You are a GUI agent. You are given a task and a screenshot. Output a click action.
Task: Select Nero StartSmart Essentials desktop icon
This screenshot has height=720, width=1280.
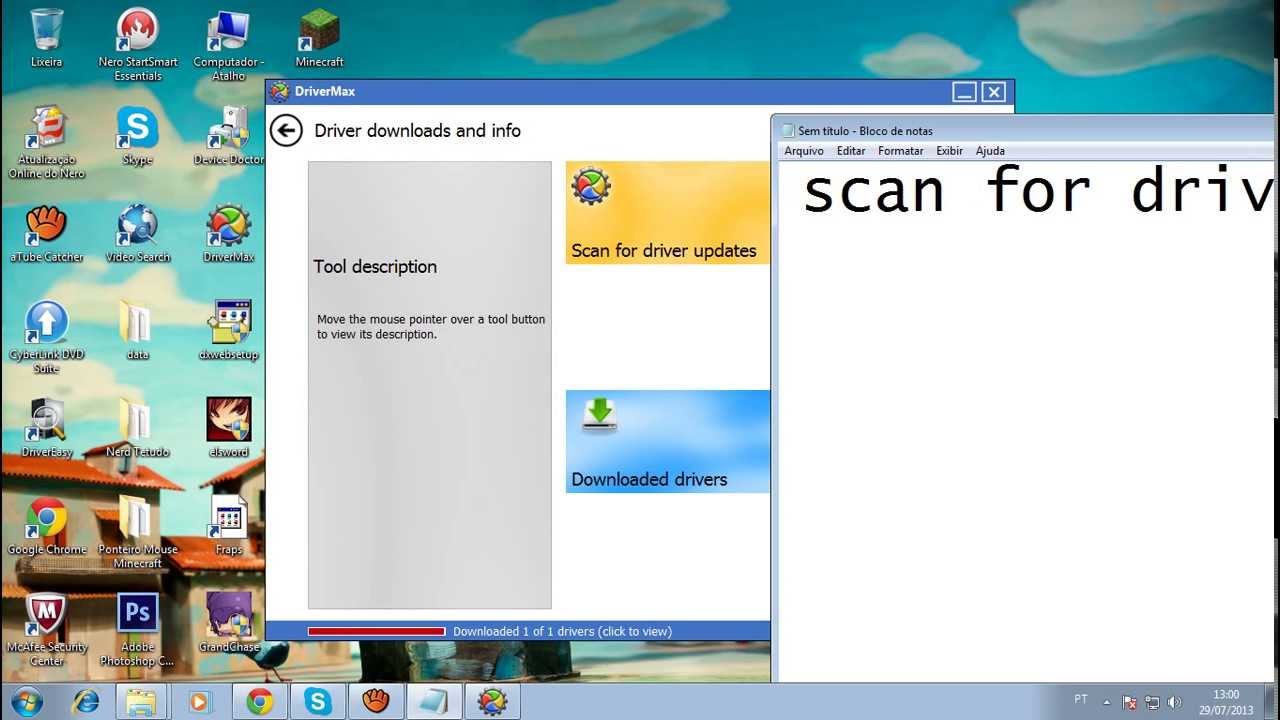click(x=138, y=45)
